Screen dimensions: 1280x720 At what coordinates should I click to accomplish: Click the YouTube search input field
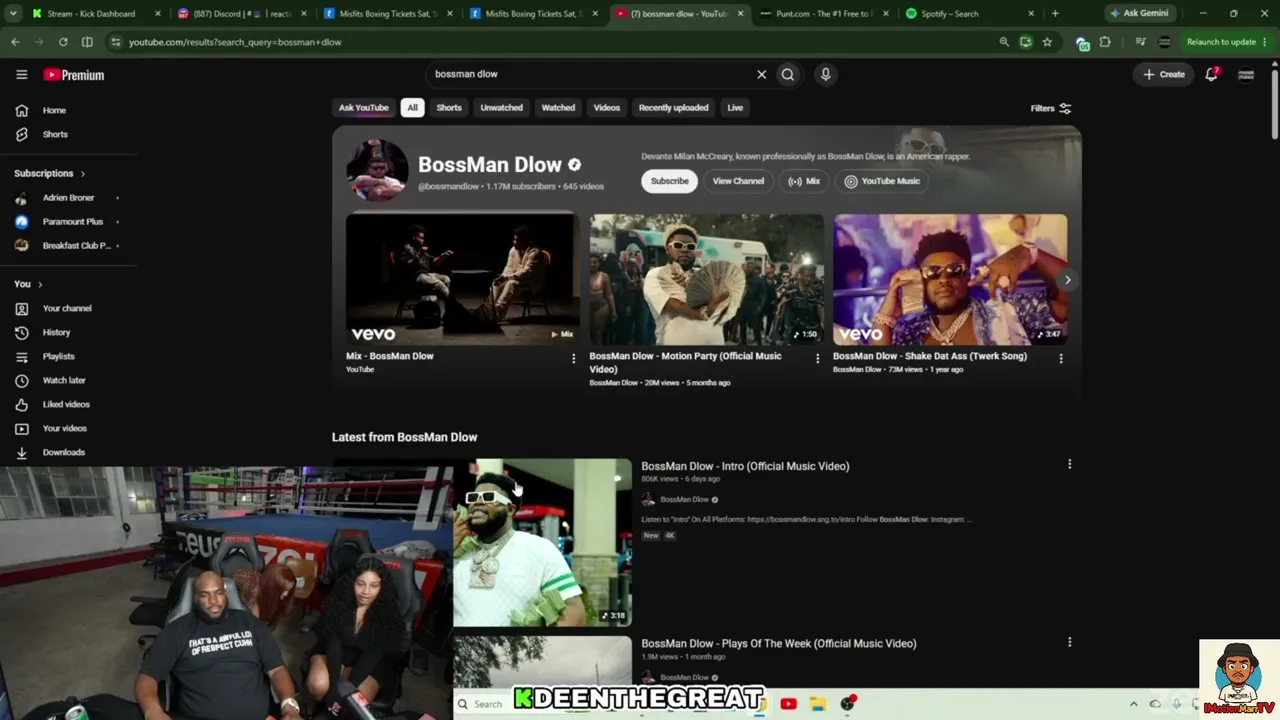pyautogui.click(x=590, y=74)
